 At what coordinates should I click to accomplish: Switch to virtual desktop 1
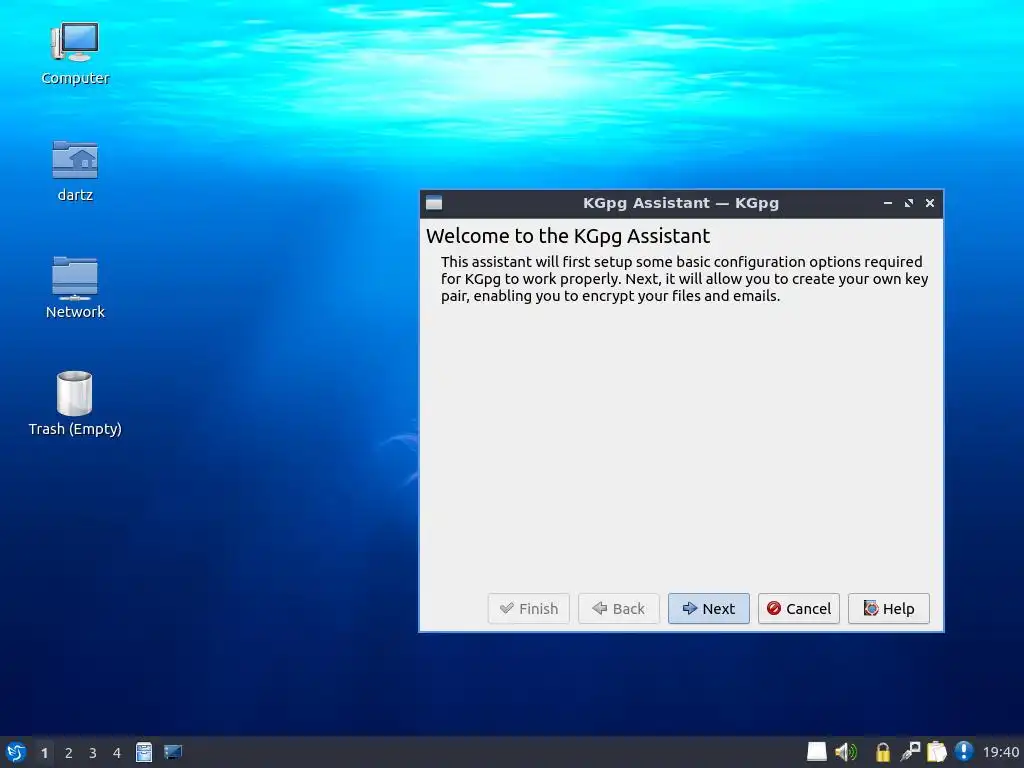point(44,753)
